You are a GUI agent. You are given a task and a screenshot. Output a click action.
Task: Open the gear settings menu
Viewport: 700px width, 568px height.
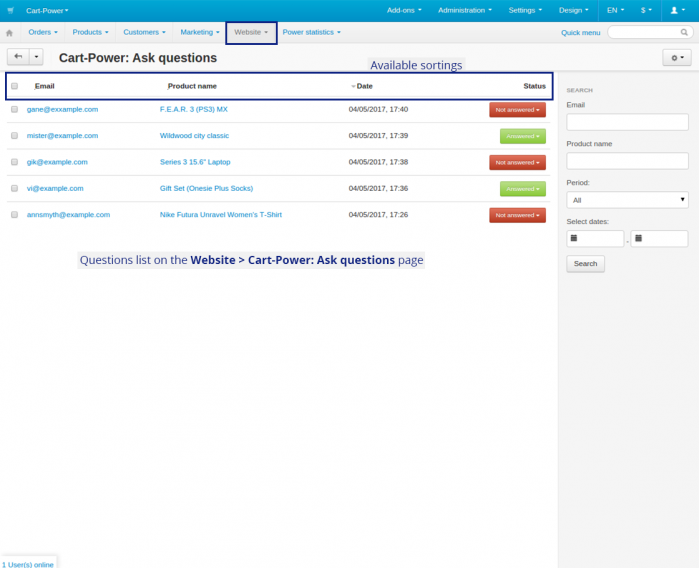[x=677, y=58]
